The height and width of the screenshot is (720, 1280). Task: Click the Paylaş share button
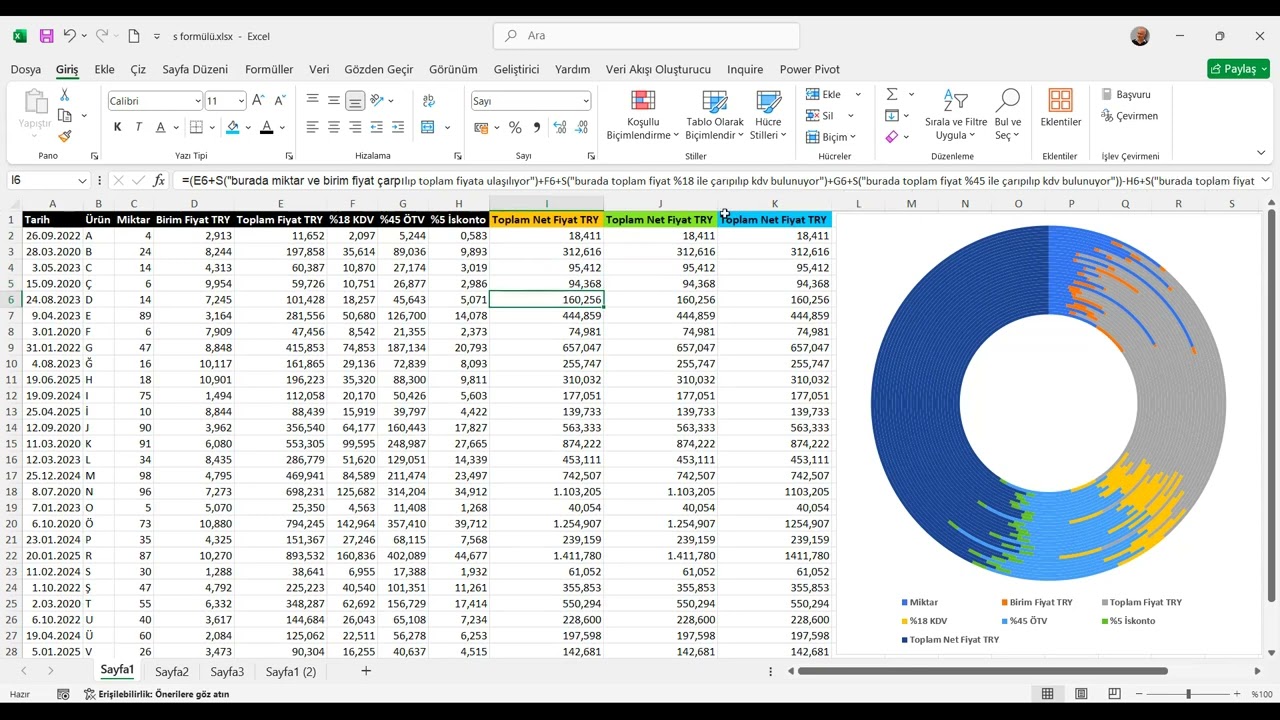1238,69
